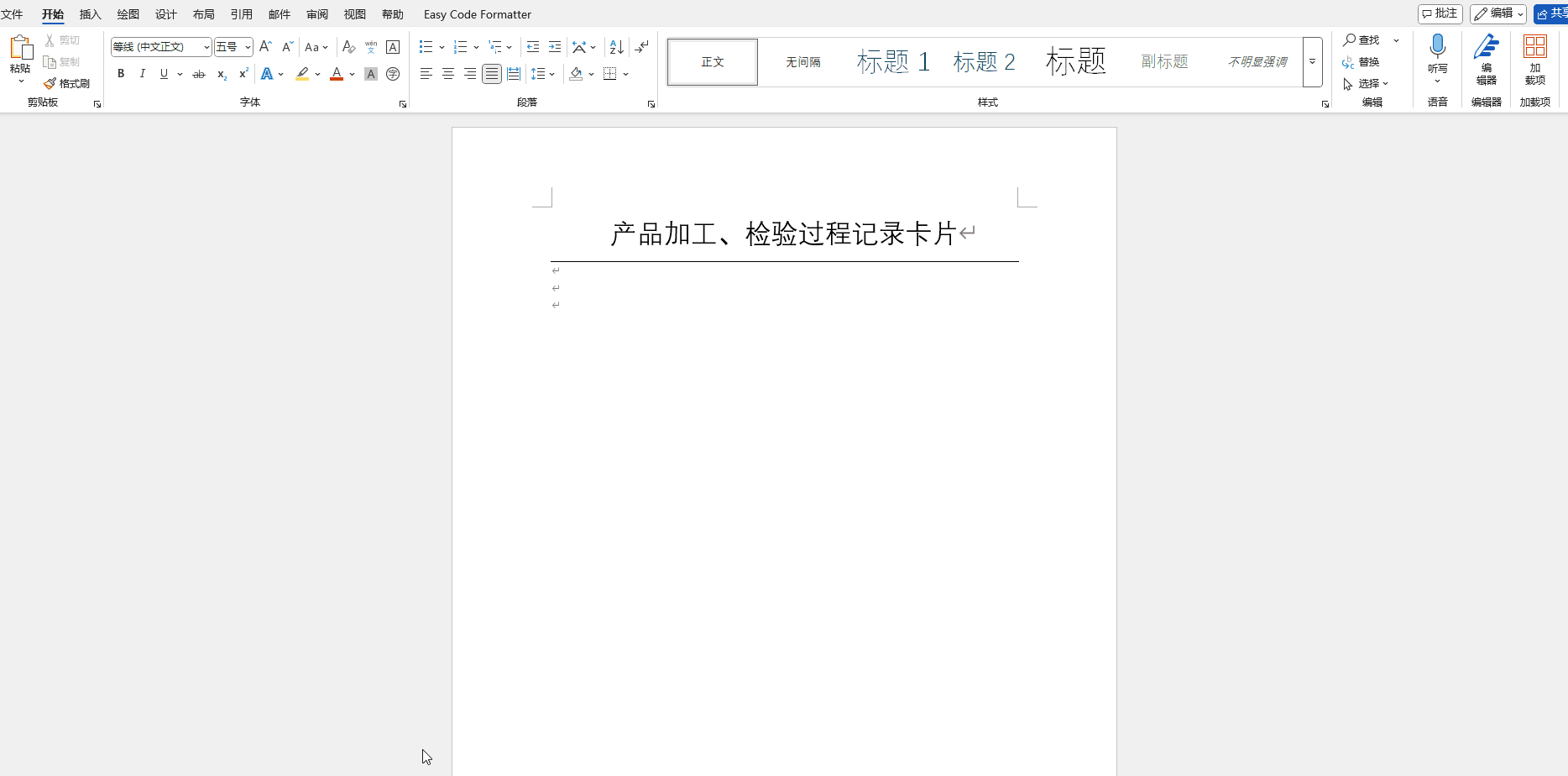Open the Layout (布局) ribbon tab

203,14
